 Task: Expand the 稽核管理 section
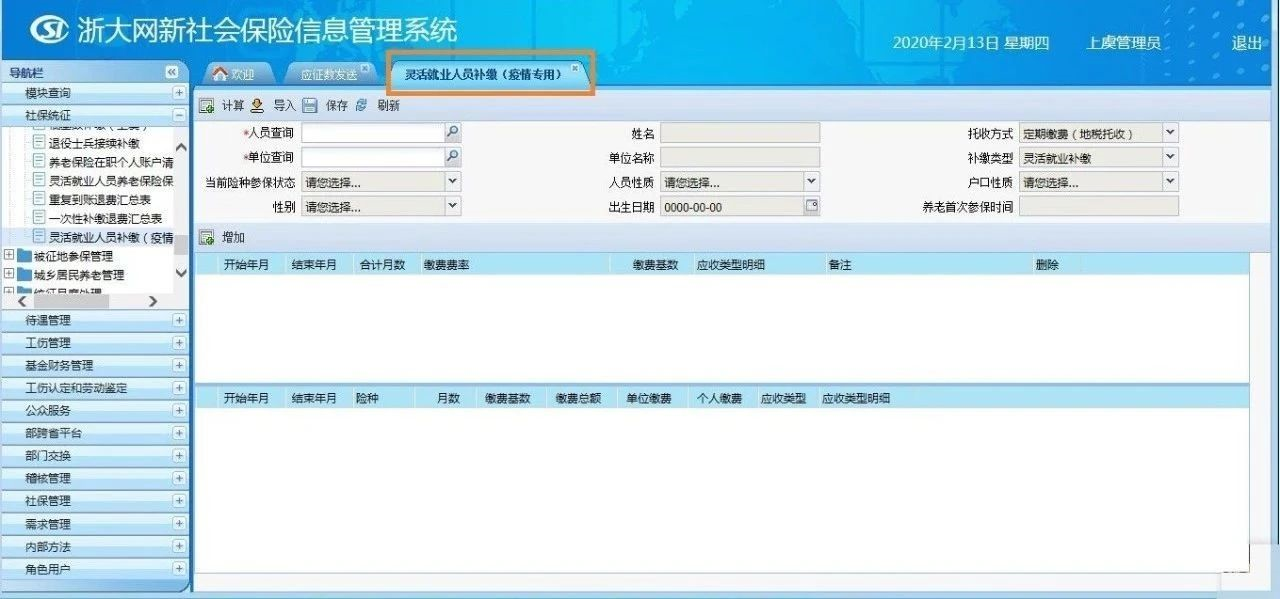click(179, 478)
